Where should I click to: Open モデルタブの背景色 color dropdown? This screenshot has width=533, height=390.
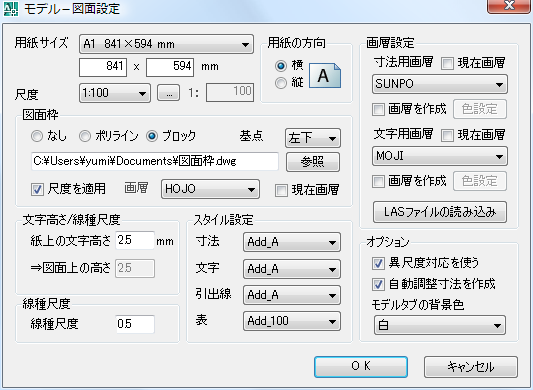coord(440,325)
